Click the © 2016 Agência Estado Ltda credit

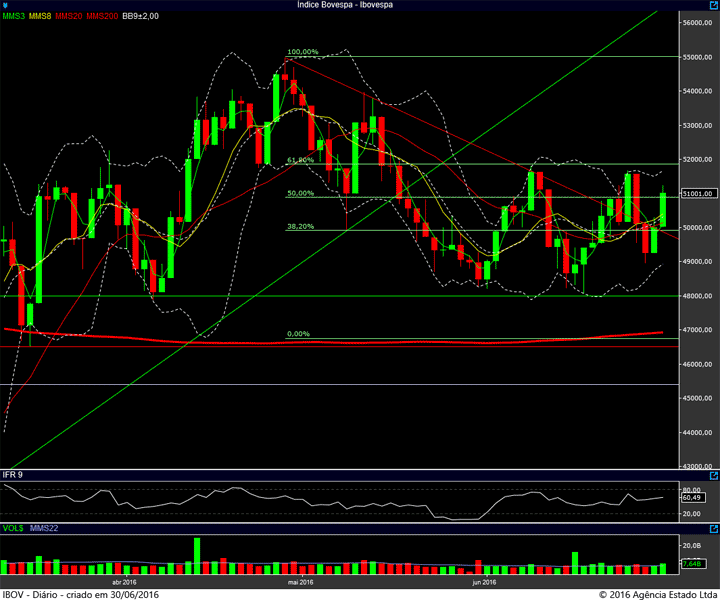658,594
